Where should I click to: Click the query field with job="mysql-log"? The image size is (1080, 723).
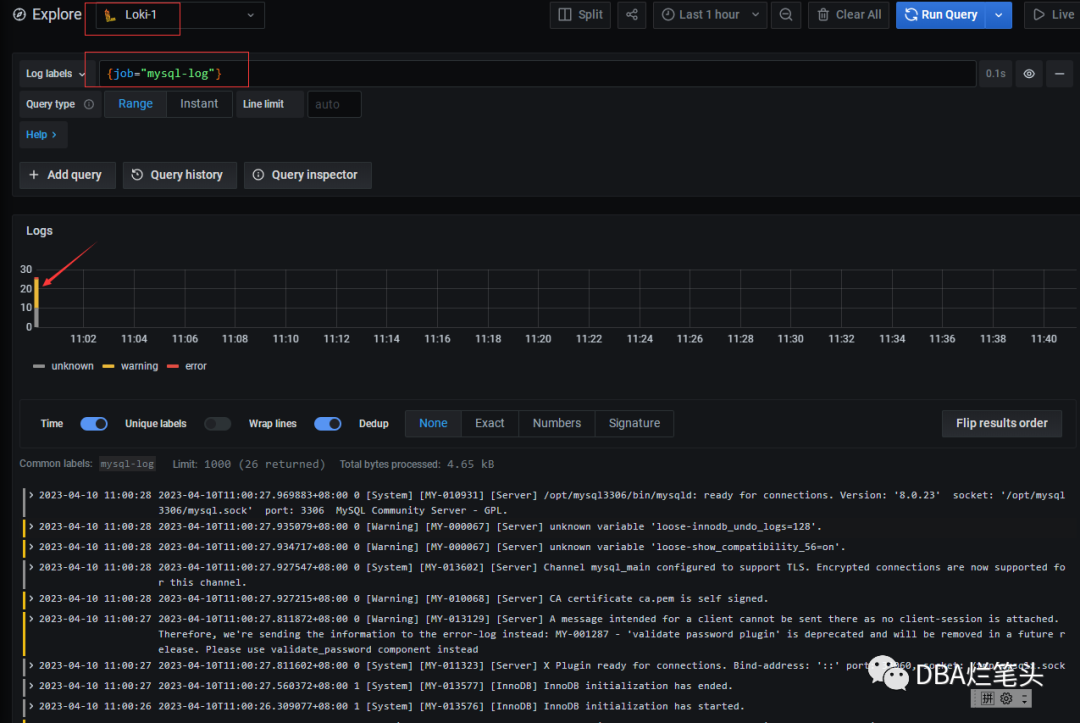point(537,74)
